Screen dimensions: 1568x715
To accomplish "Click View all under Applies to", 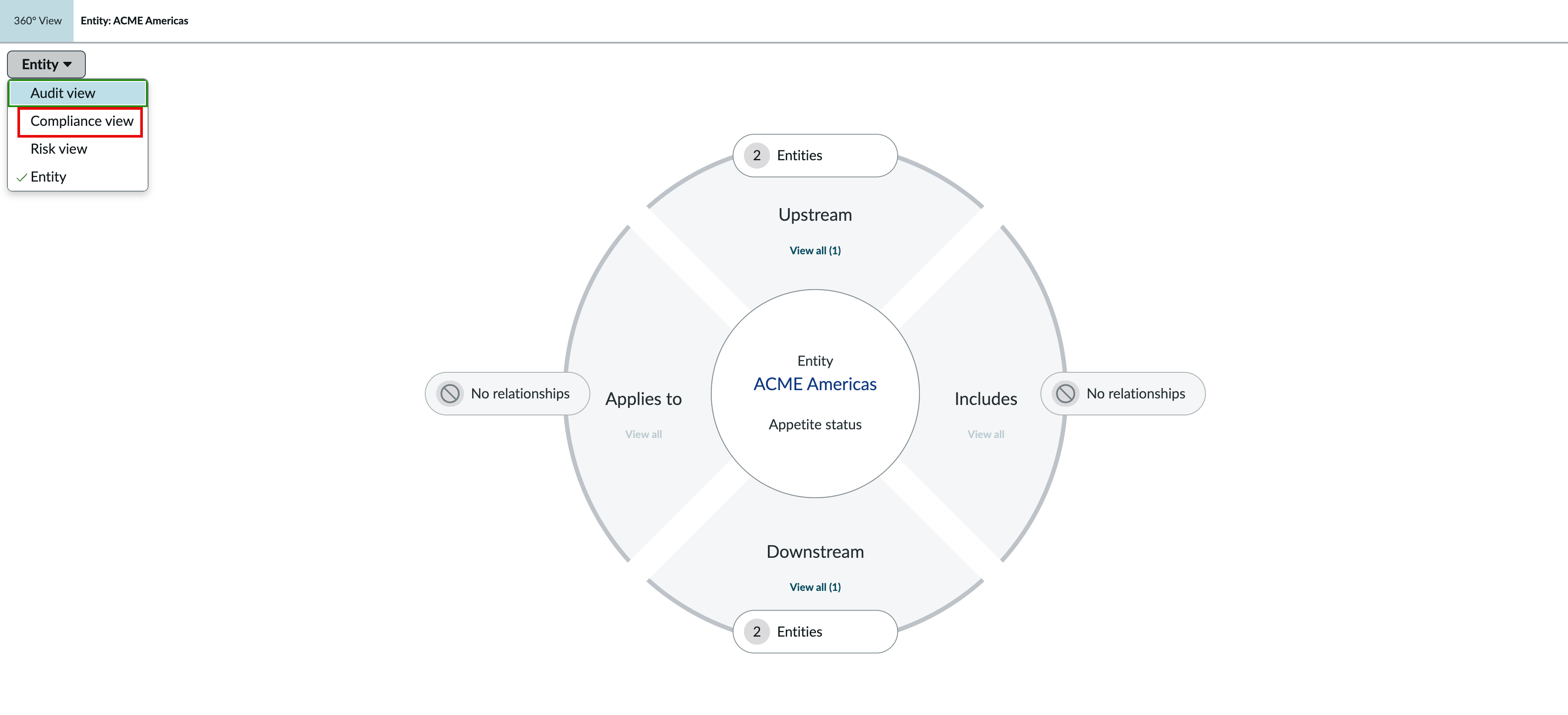I will 643,435.
